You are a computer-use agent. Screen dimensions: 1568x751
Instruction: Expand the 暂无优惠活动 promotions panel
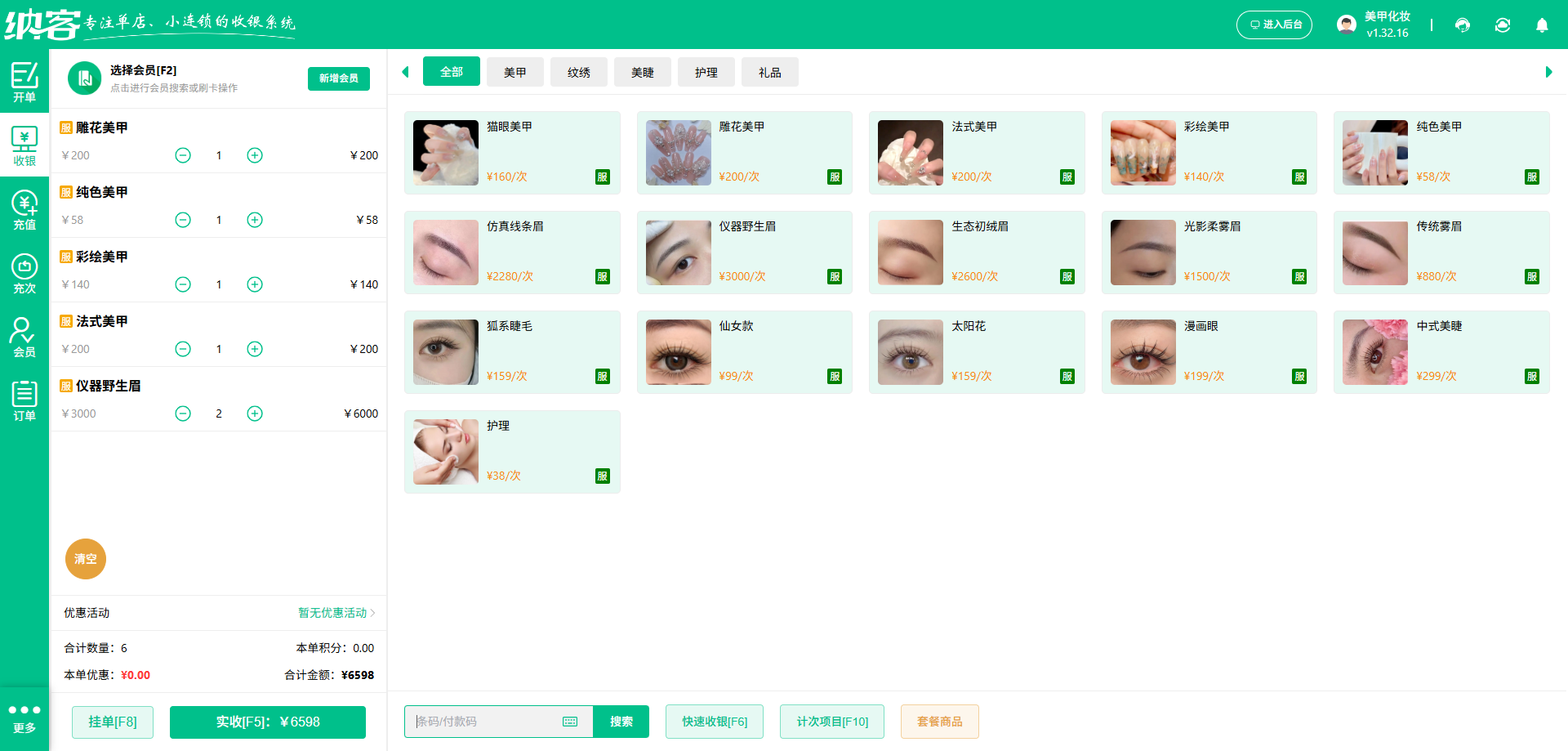333,613
